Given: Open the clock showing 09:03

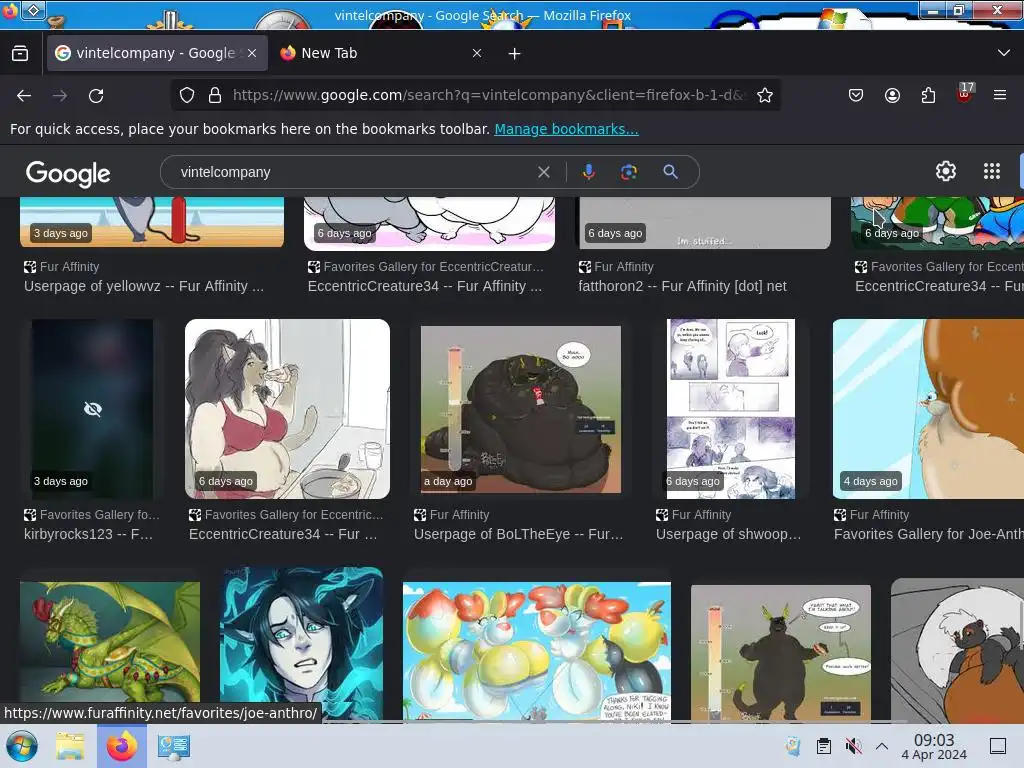Looking at the screenshot, I should coord(934,746).
